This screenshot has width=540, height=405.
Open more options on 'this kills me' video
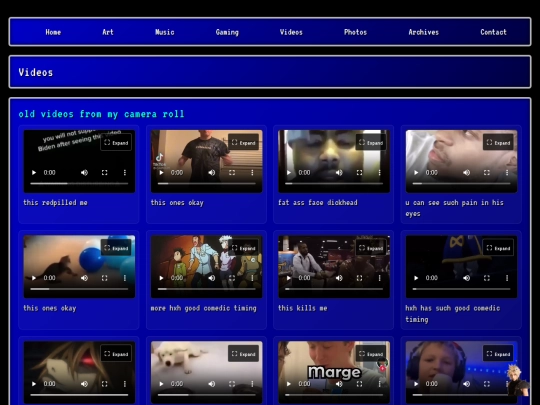pyautogui.click(x=380, y=278)
